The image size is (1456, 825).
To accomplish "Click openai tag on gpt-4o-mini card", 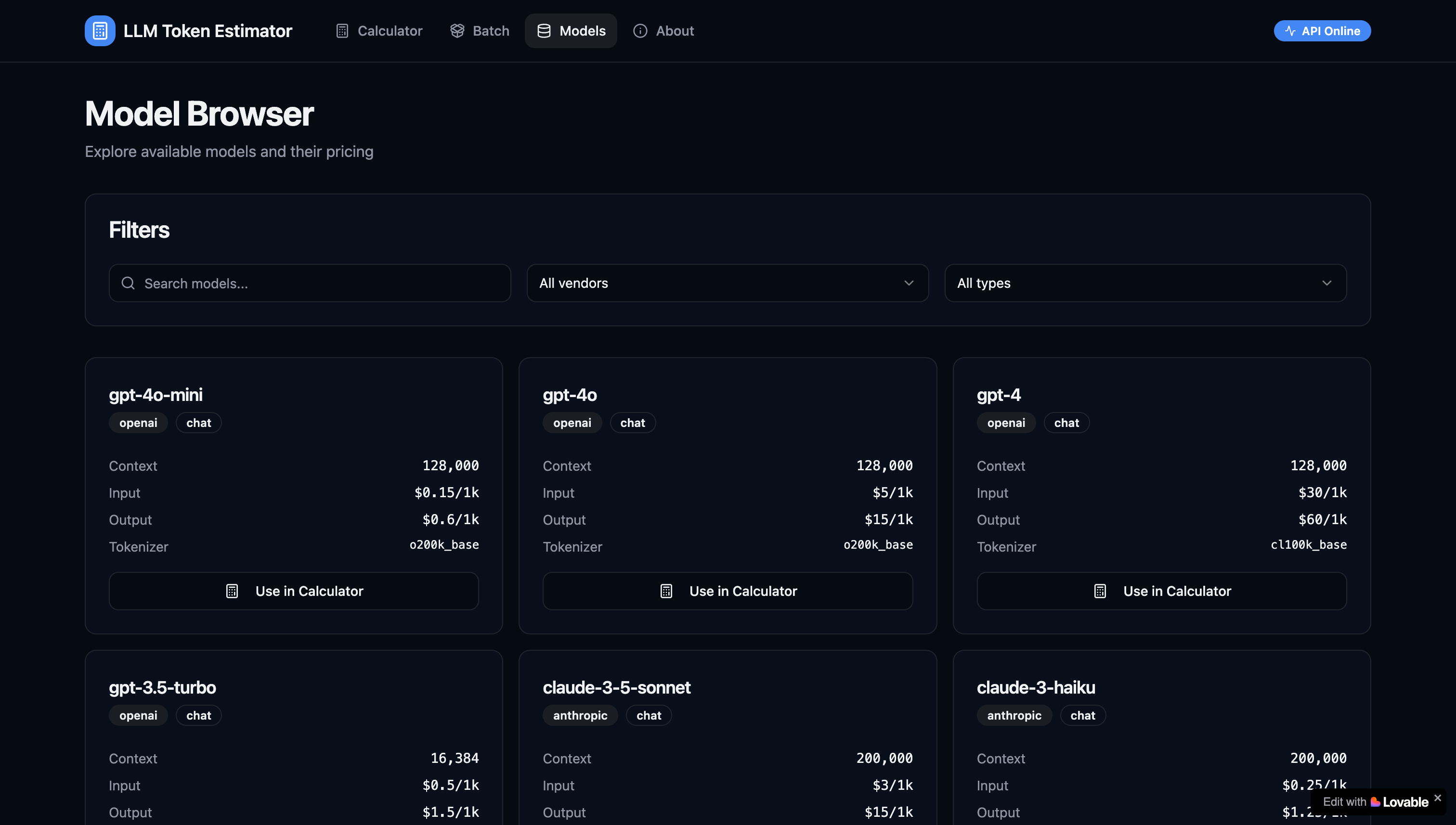I will click(138, 423).
